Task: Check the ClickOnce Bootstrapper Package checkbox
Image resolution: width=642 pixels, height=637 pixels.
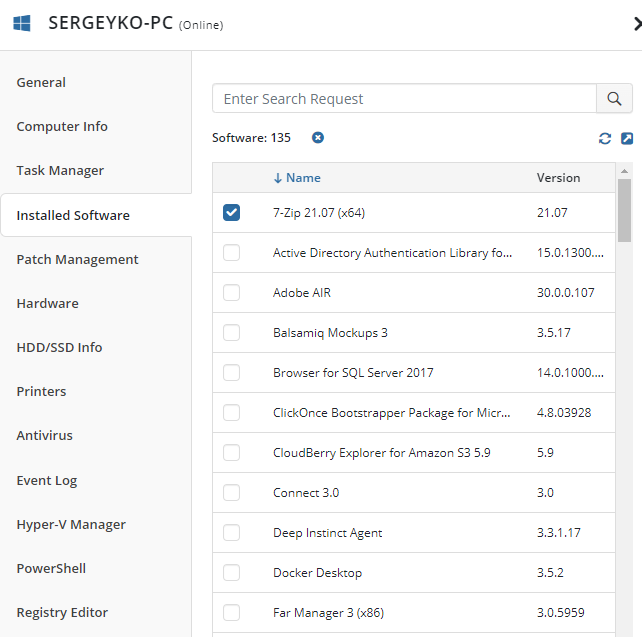Action: 231,413
